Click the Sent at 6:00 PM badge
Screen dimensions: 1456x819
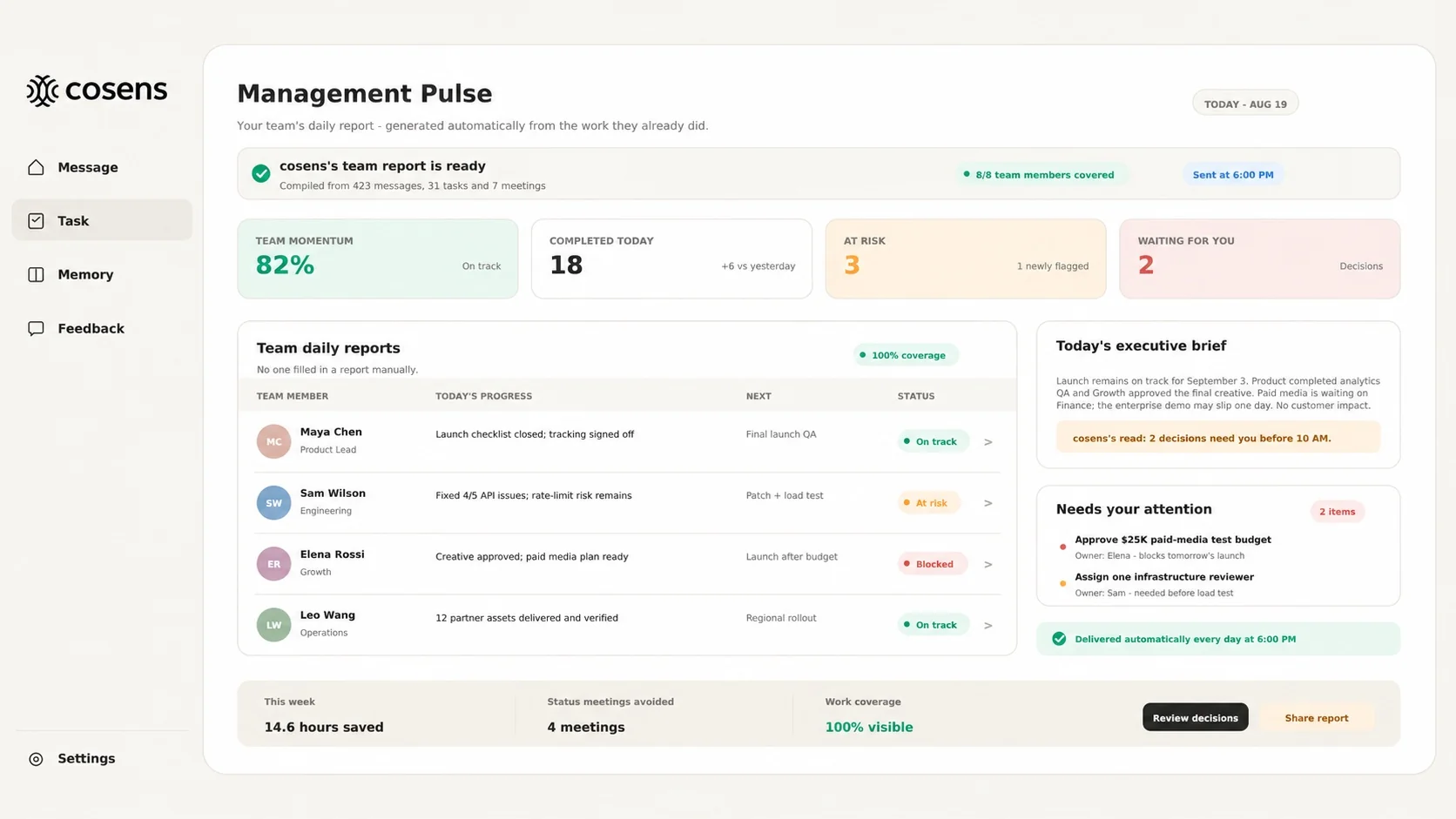1232,175
